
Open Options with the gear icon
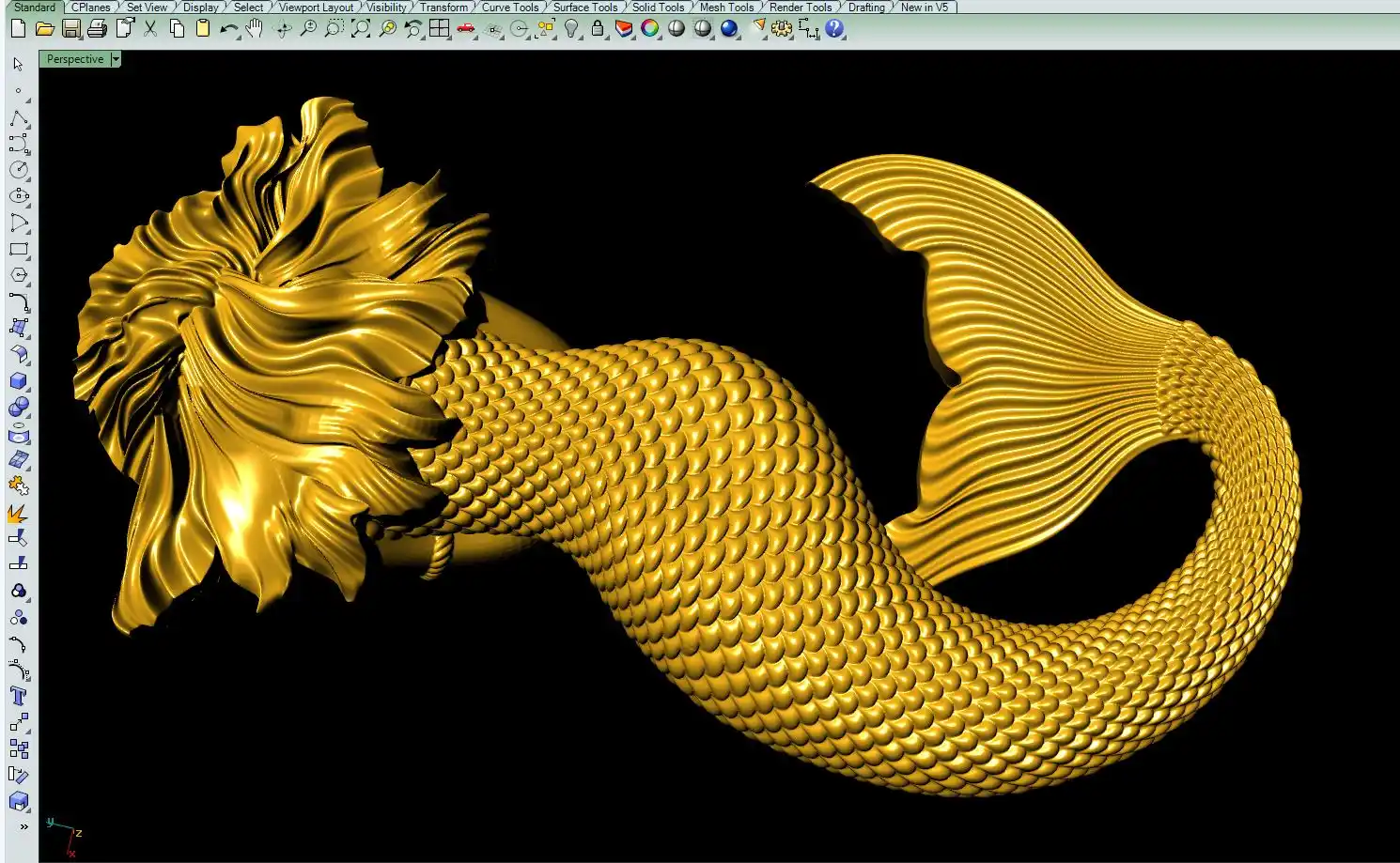click(x=782, y=29)
